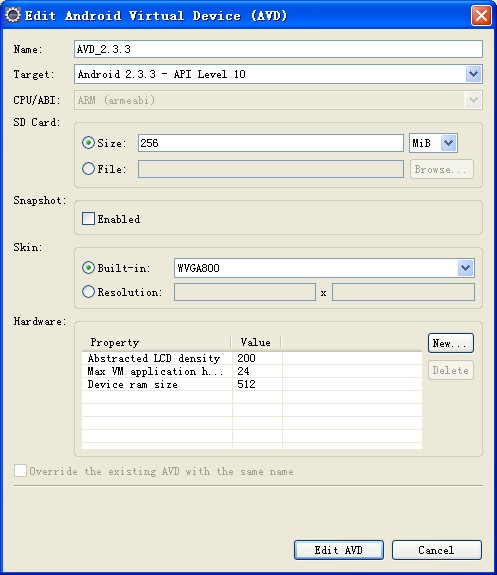The height and width of the screenshot is (575, 497).
Task: Toggle Override the existing AVD checkbox
Action: coord(20,471)
